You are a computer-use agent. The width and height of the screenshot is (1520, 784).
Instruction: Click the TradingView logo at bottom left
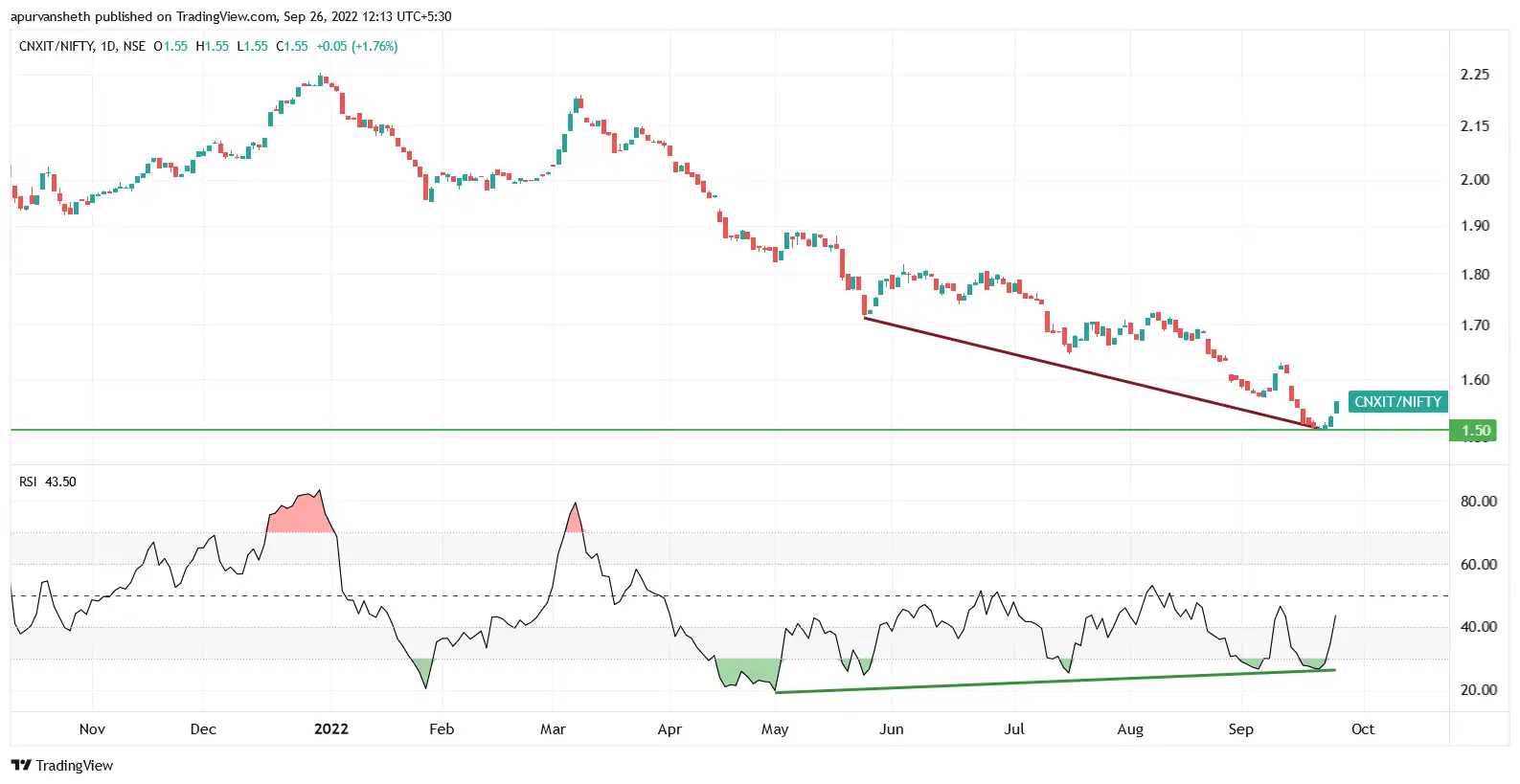[62, 765]
